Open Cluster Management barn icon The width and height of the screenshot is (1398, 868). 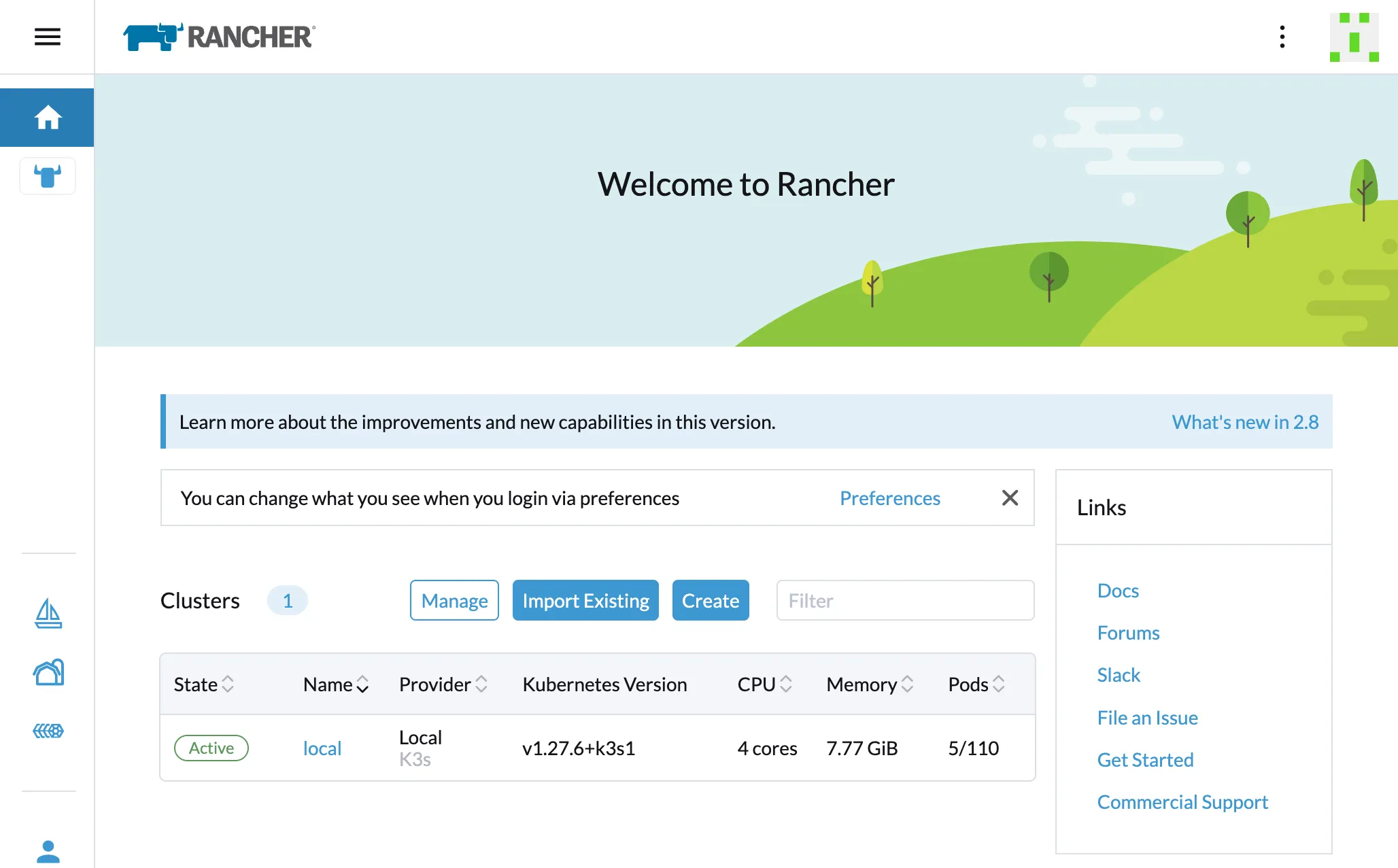48,672
